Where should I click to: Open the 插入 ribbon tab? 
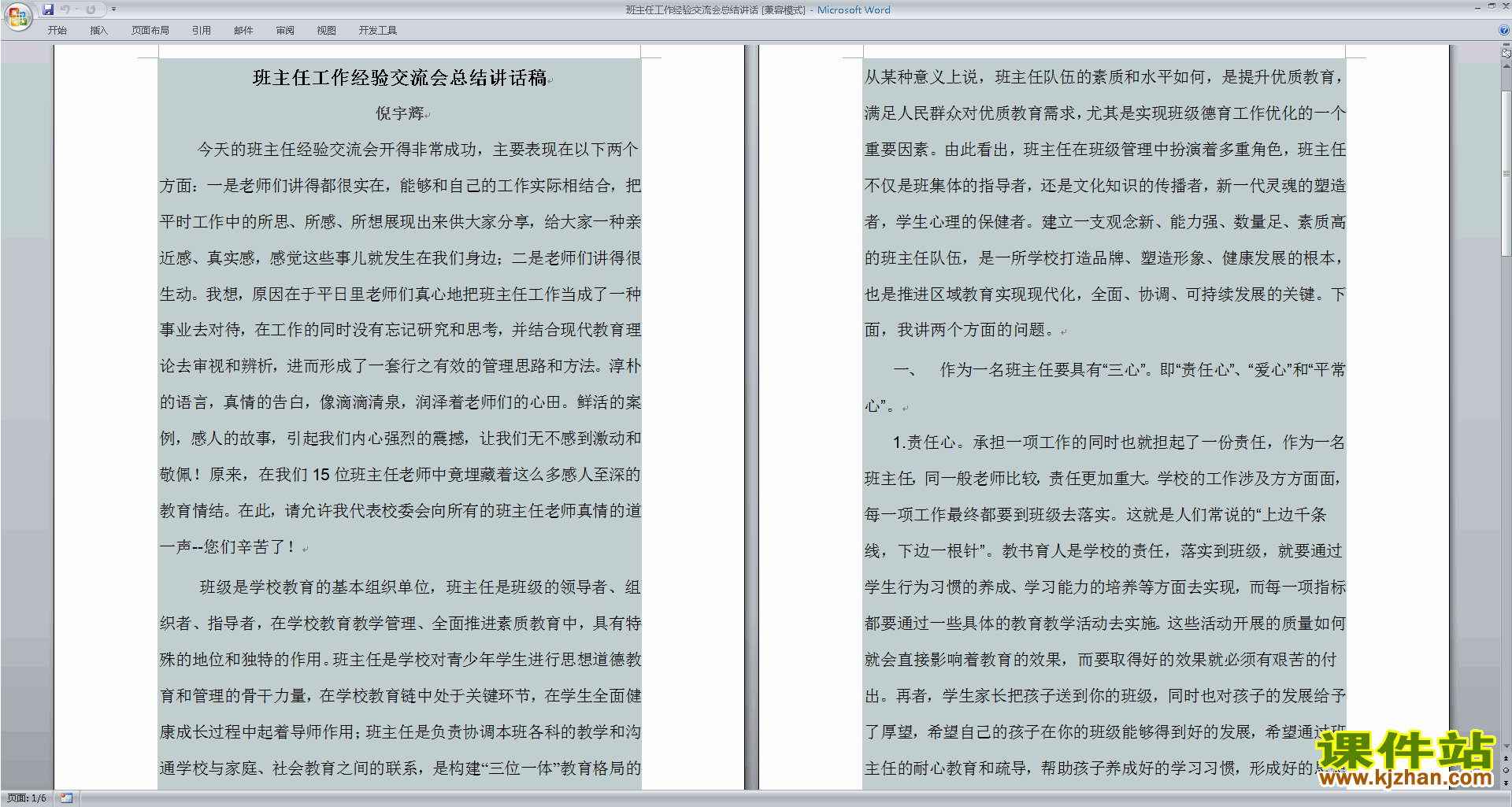[x=98, y=31]
